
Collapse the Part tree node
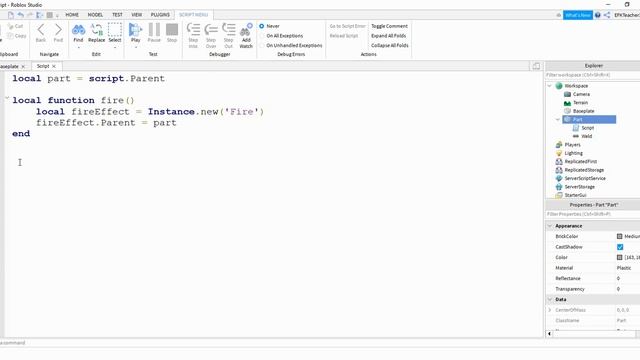point(558,120)
